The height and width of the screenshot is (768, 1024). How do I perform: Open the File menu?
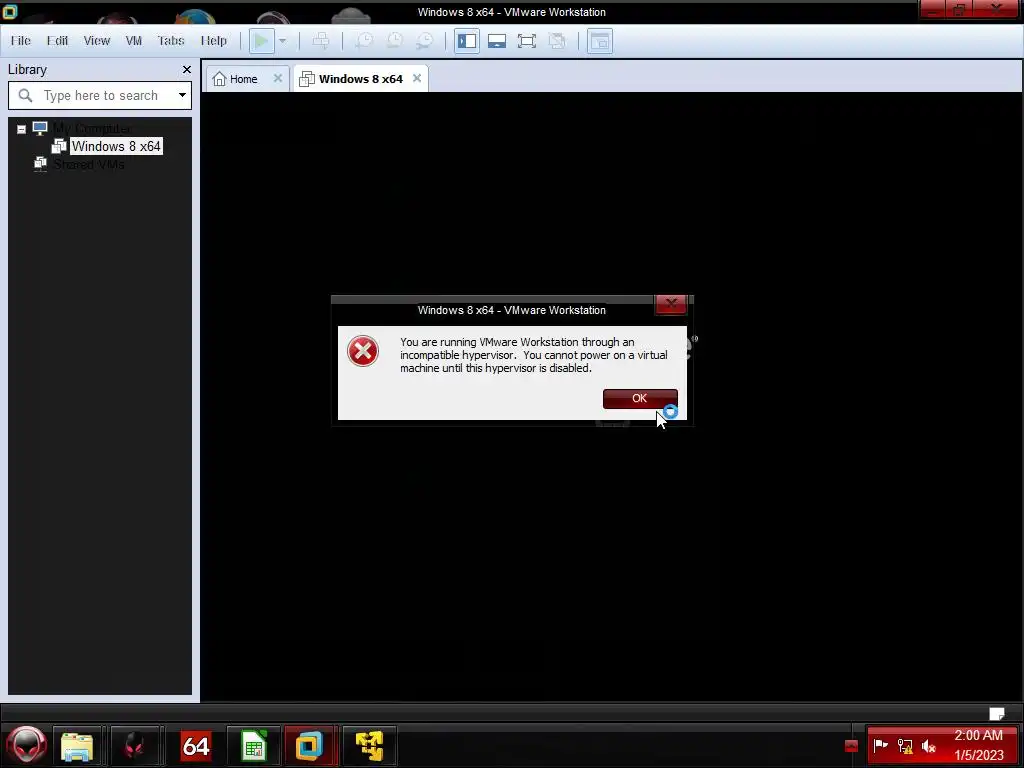click(x=21, y=40)
